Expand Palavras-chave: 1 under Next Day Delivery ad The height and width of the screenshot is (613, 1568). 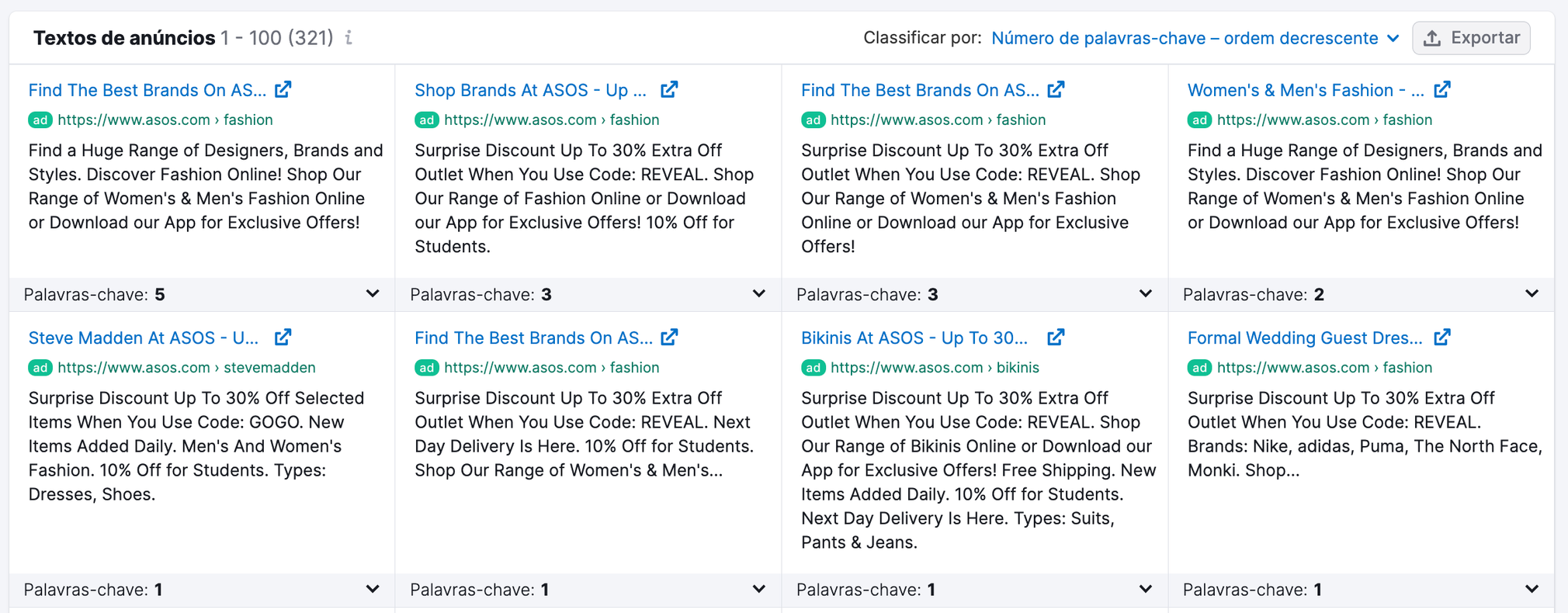(588, 590)
